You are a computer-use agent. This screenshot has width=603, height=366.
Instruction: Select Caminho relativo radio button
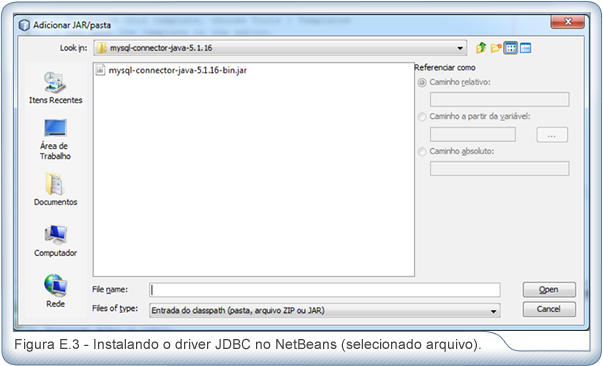click(422, 82)
